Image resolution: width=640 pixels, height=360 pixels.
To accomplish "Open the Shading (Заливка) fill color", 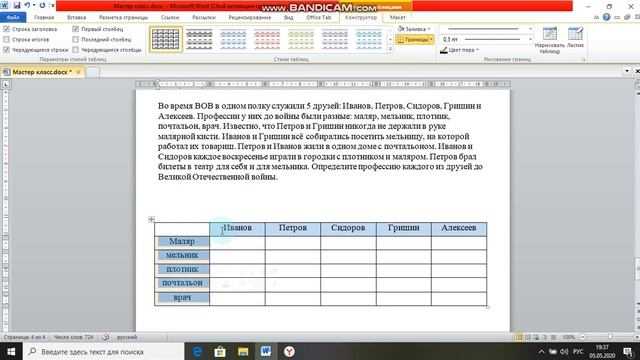I will pyautogui.click(x=414, y=29).
